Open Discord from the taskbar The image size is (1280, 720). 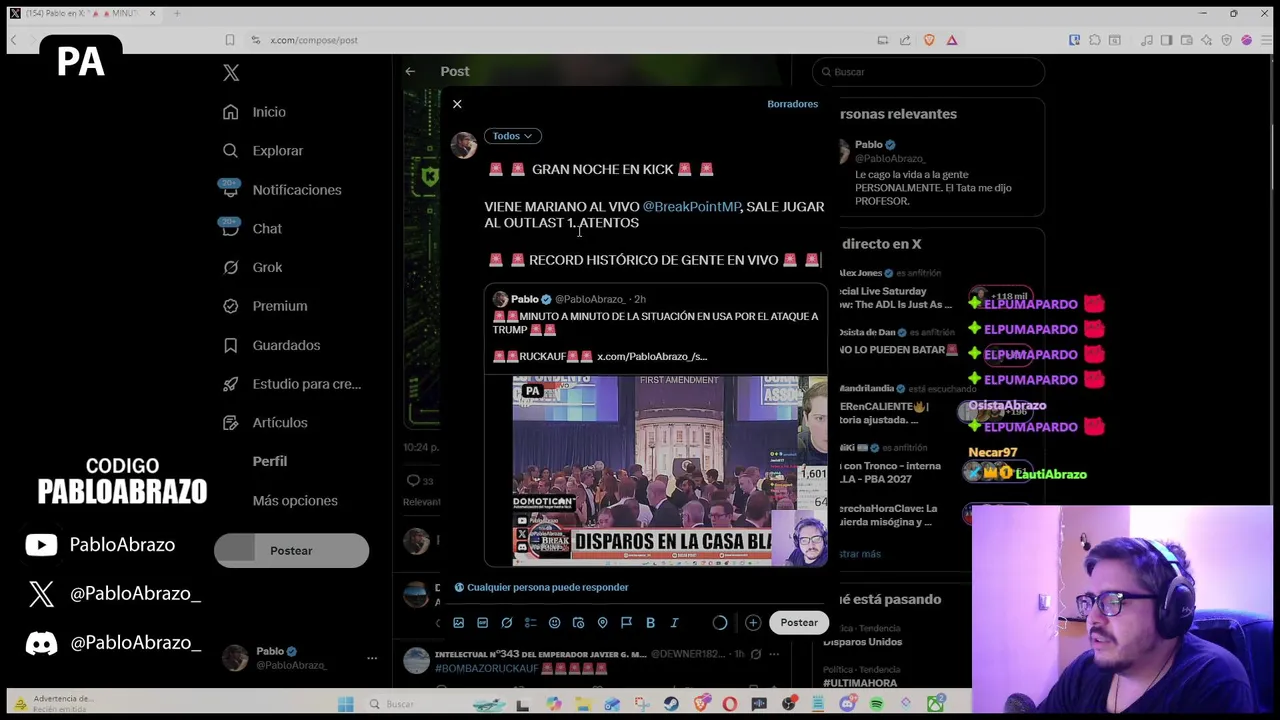[x=847, y=704]
